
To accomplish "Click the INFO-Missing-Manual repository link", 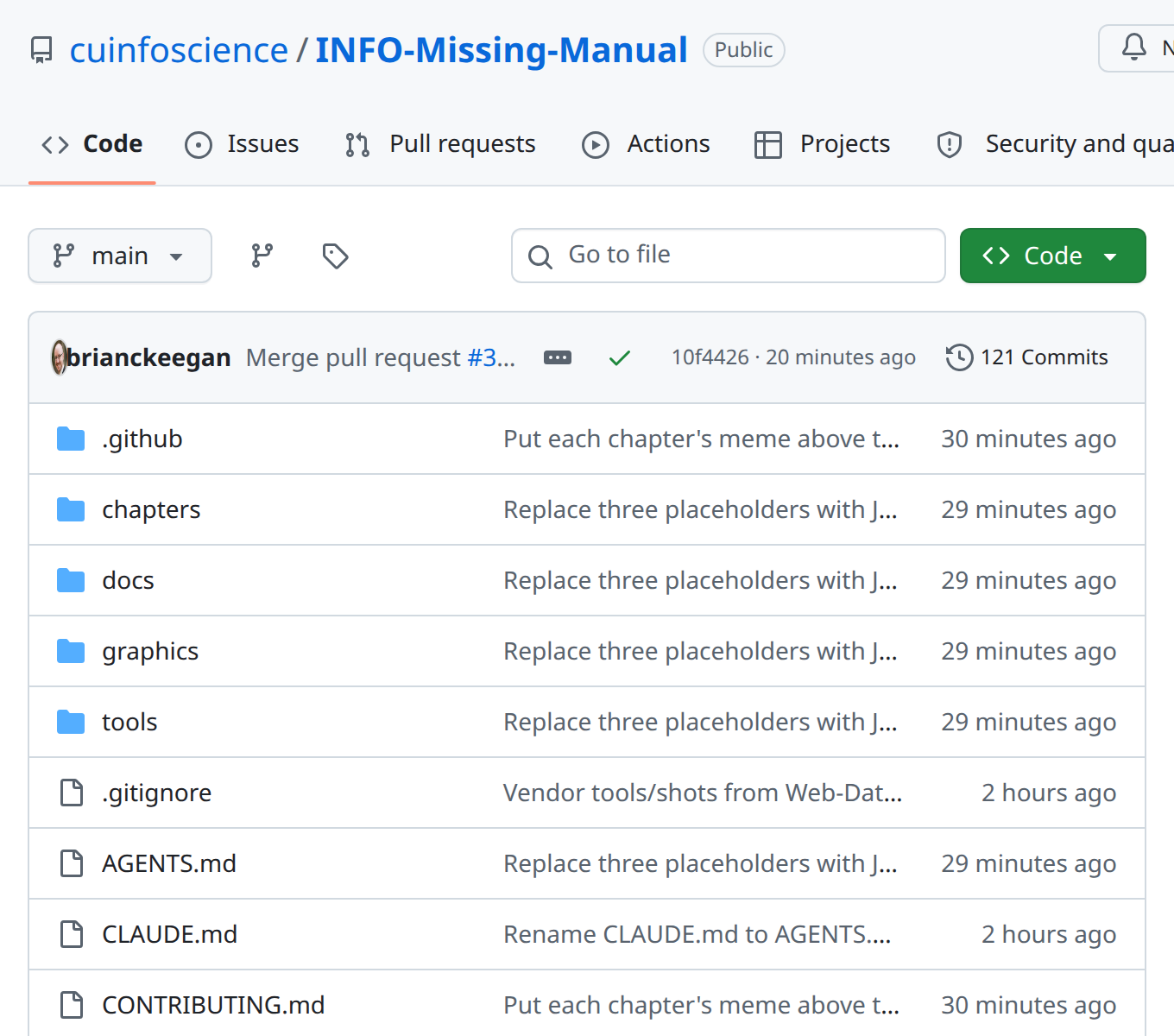I will pyautogui.click(x=502, y=50).
